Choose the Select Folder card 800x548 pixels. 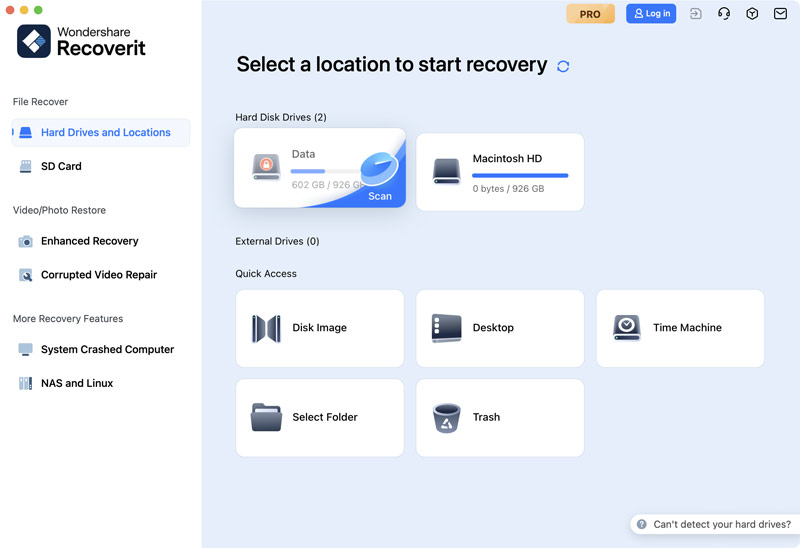[x=319, y=418]
